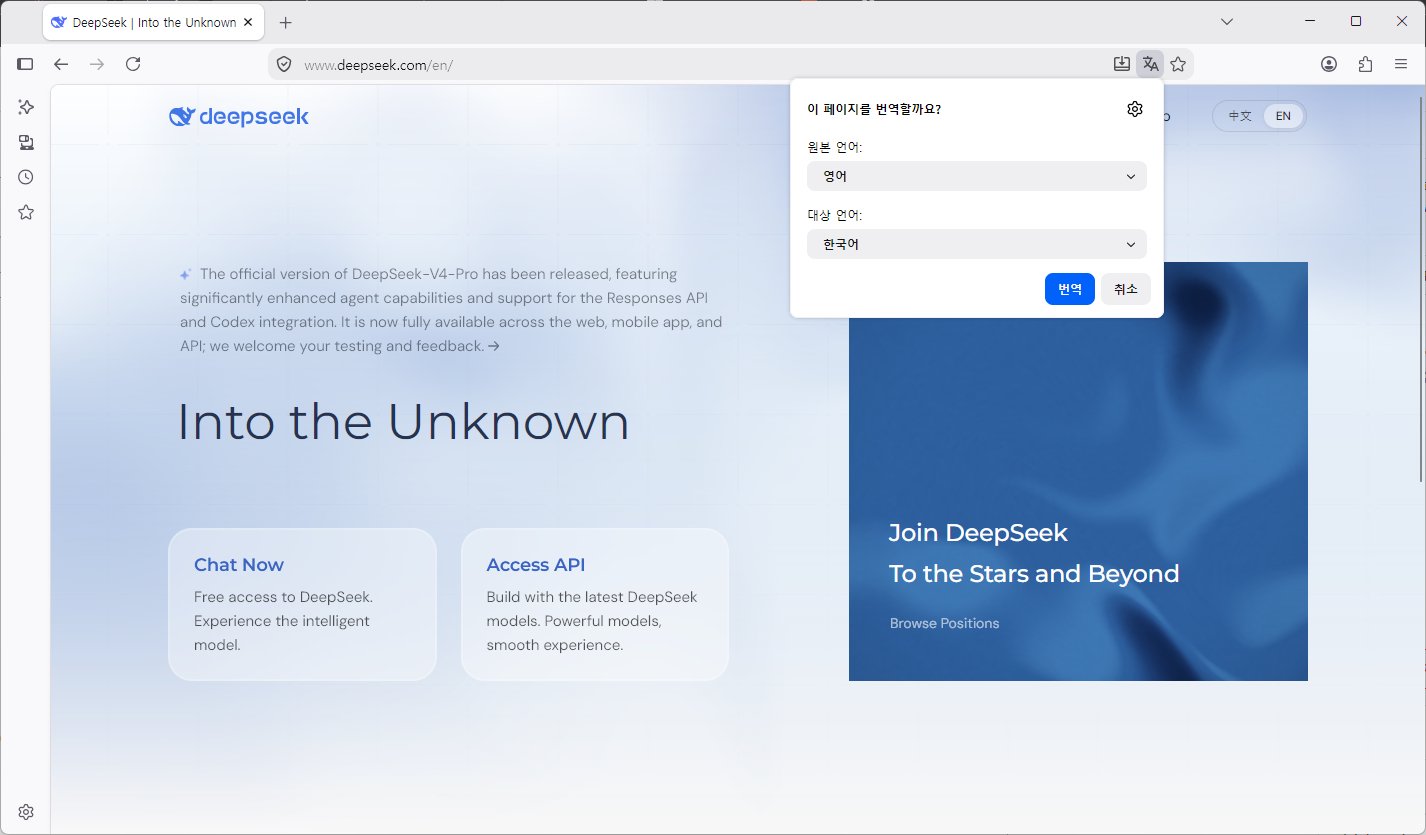Reload the current page
This screenshot has width=1426, height=835.
133,64
